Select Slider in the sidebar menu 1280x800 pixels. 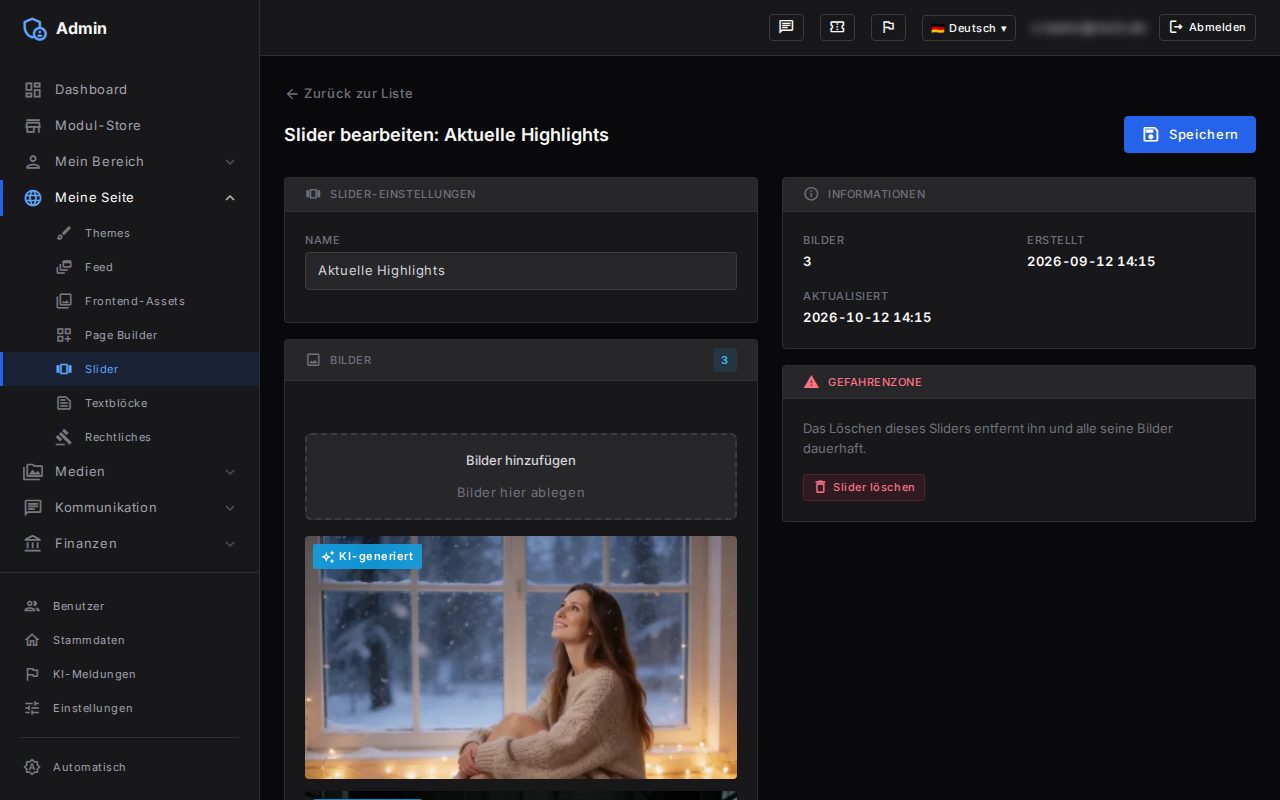tap(130, 369)
